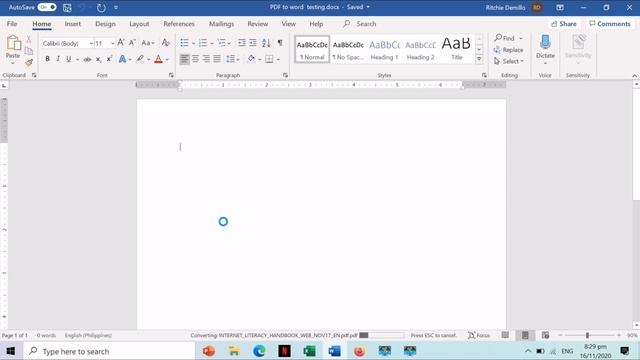Click the Bullets list icon
This screenshot has width=640, height=360.
184,43
